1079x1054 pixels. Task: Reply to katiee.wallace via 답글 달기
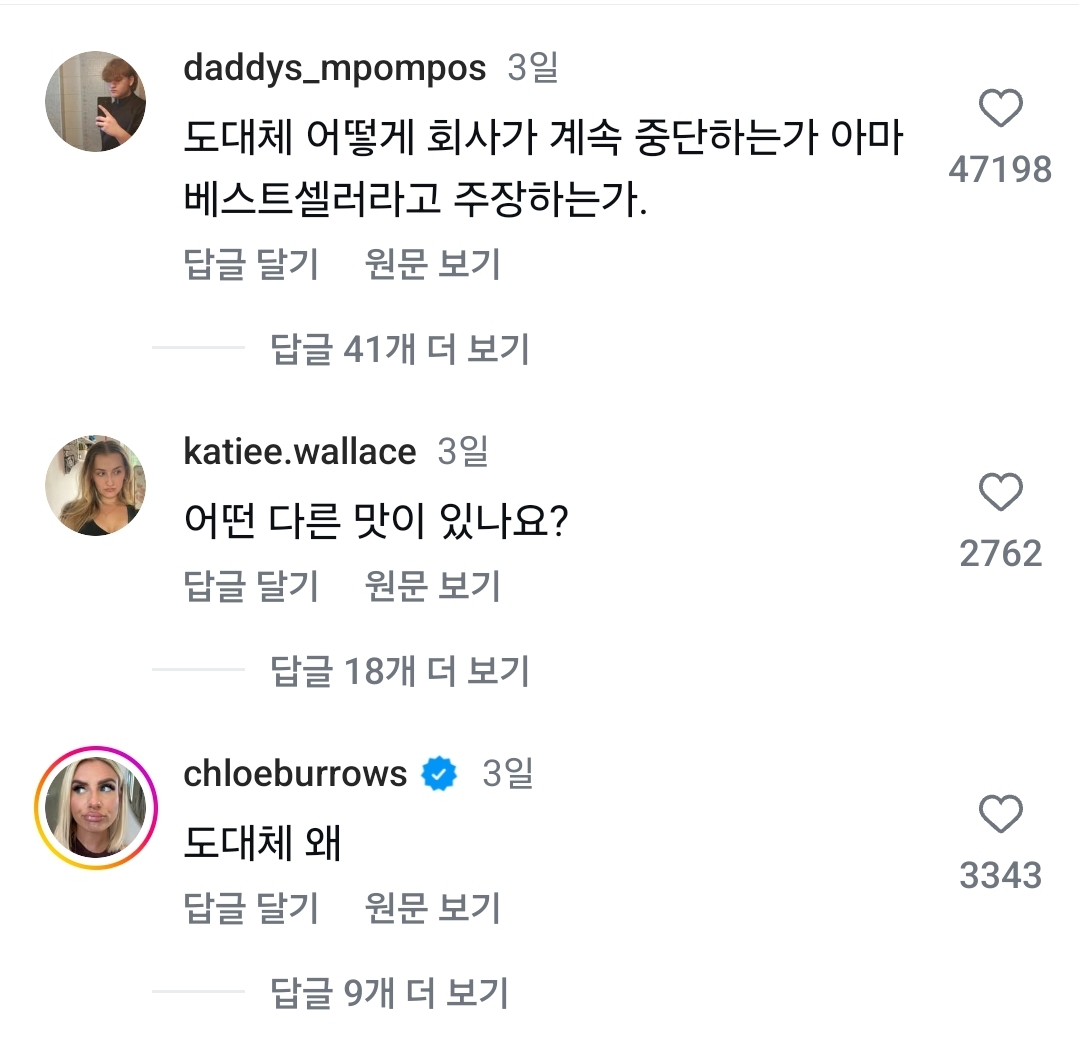[x=252, y=587]
